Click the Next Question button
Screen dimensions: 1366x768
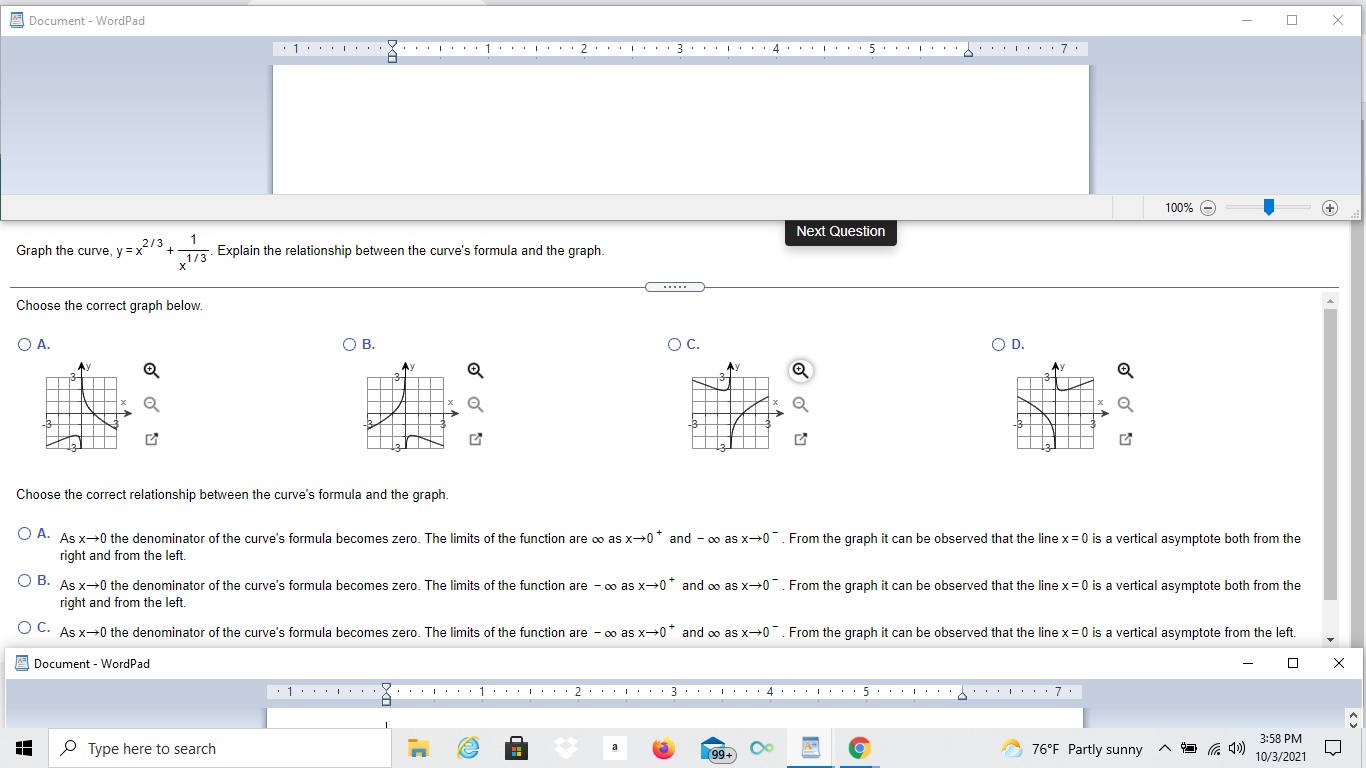840,231
